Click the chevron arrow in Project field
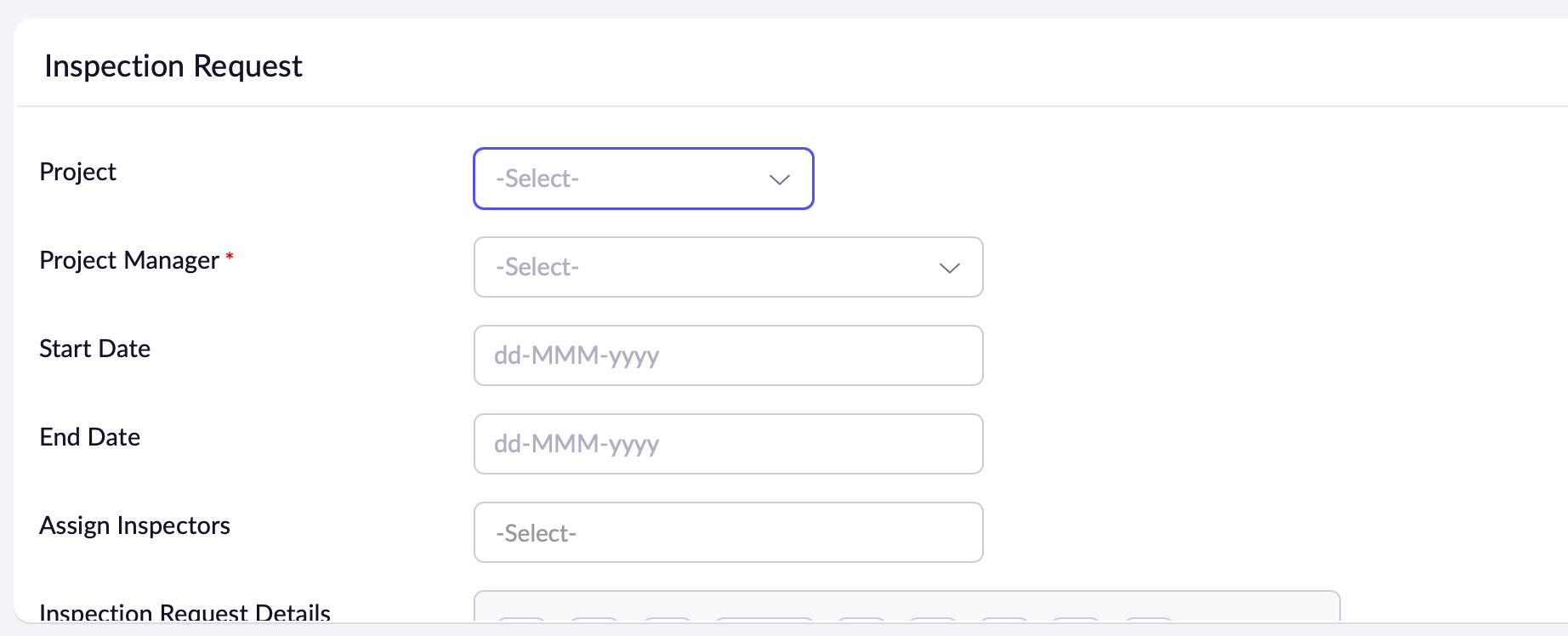This screenshot has height=636, width=1568. (x=779, y=179)
